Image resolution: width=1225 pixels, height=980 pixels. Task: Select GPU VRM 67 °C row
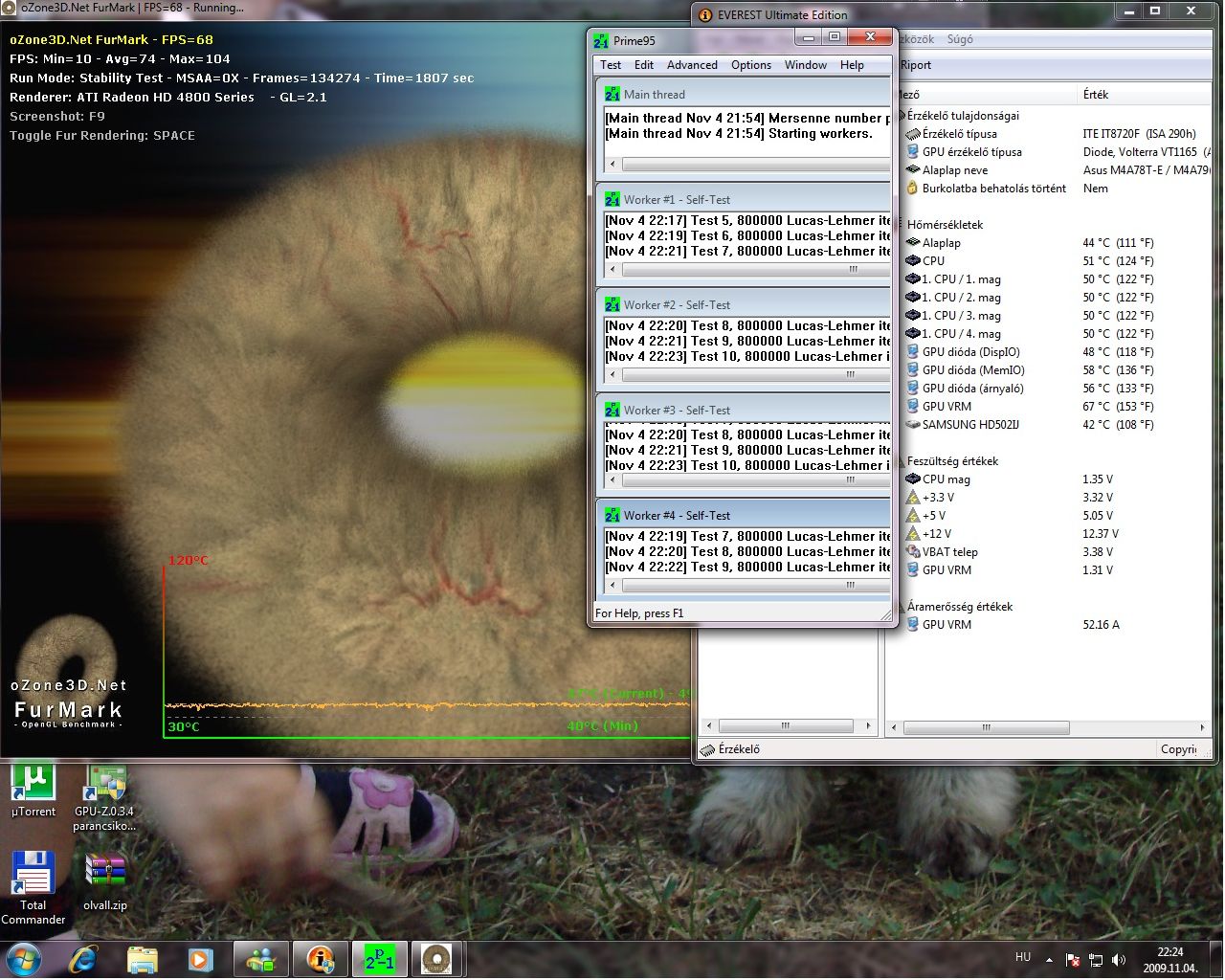coord(1057,407)
